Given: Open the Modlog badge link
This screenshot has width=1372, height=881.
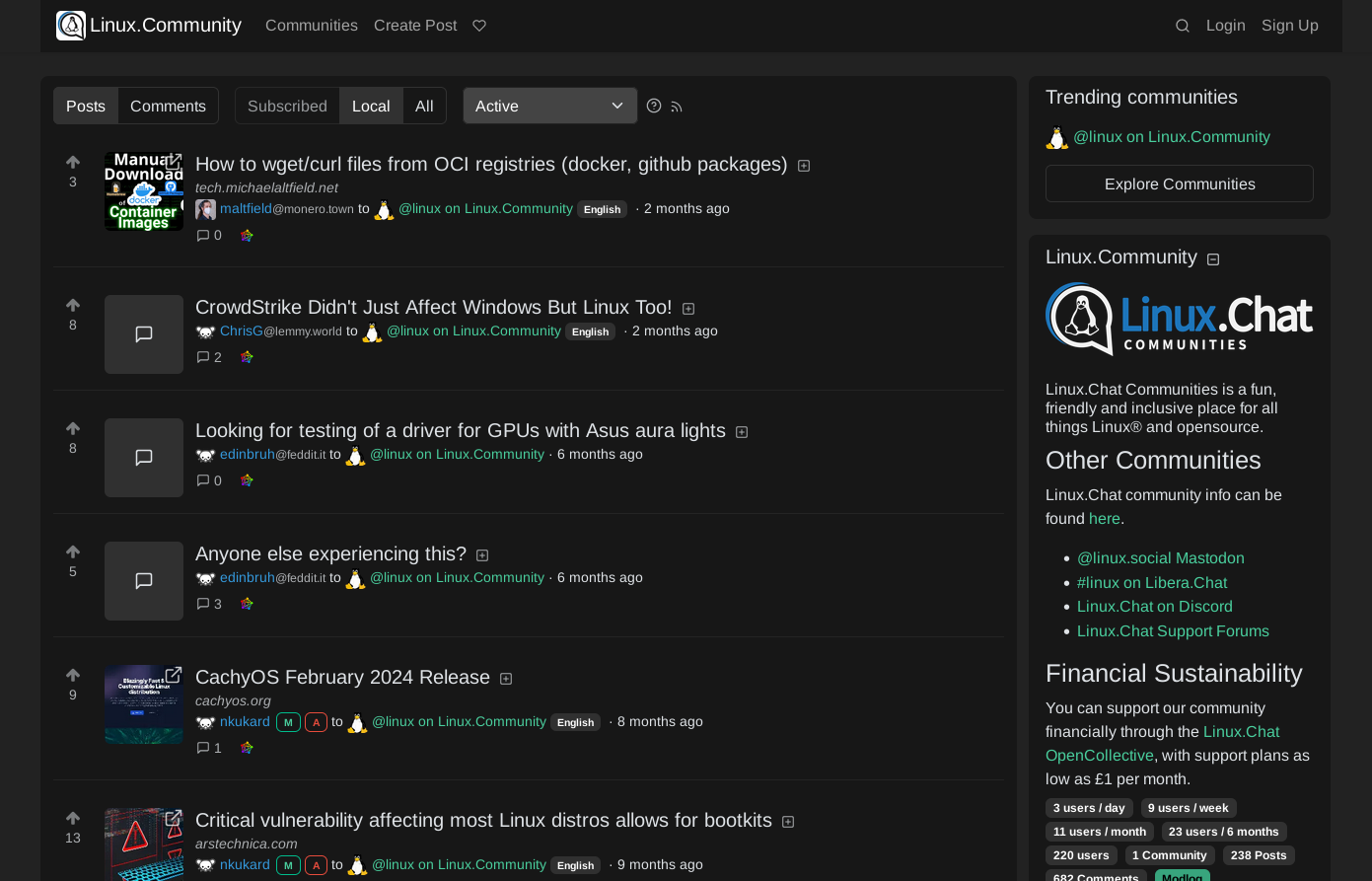Looking at the screenshot, I should (1183, 877).
